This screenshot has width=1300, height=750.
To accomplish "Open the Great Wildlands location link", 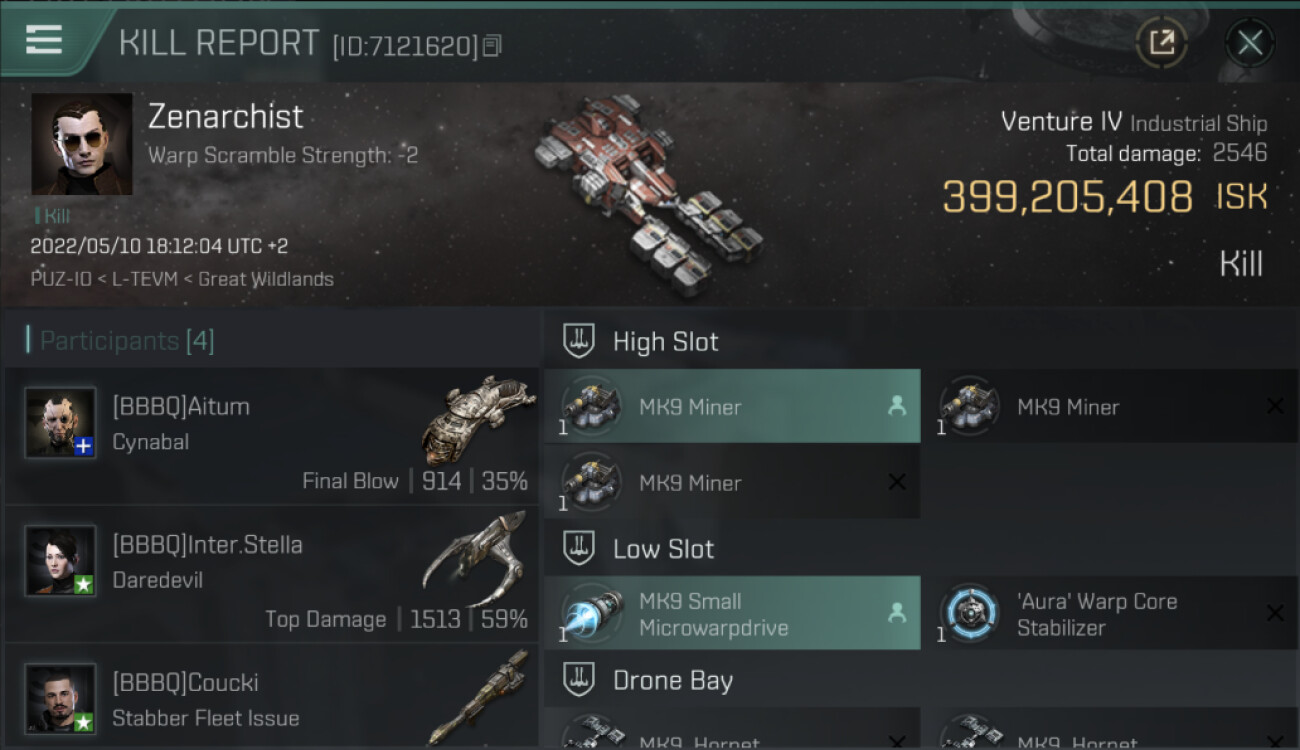I will tap(266, 279).
